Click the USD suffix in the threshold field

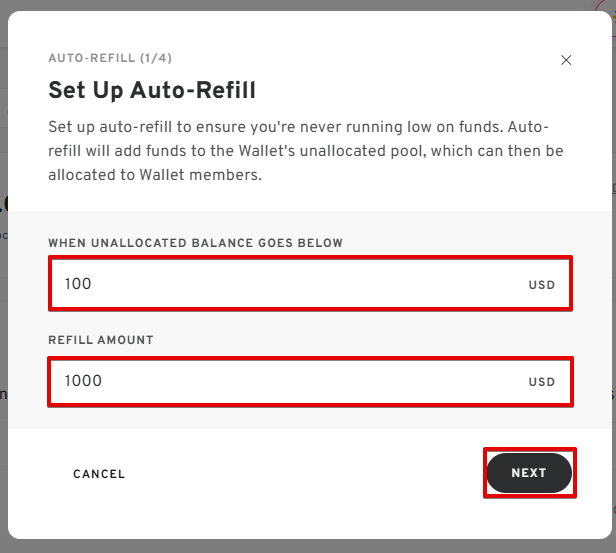click(542, 285)
